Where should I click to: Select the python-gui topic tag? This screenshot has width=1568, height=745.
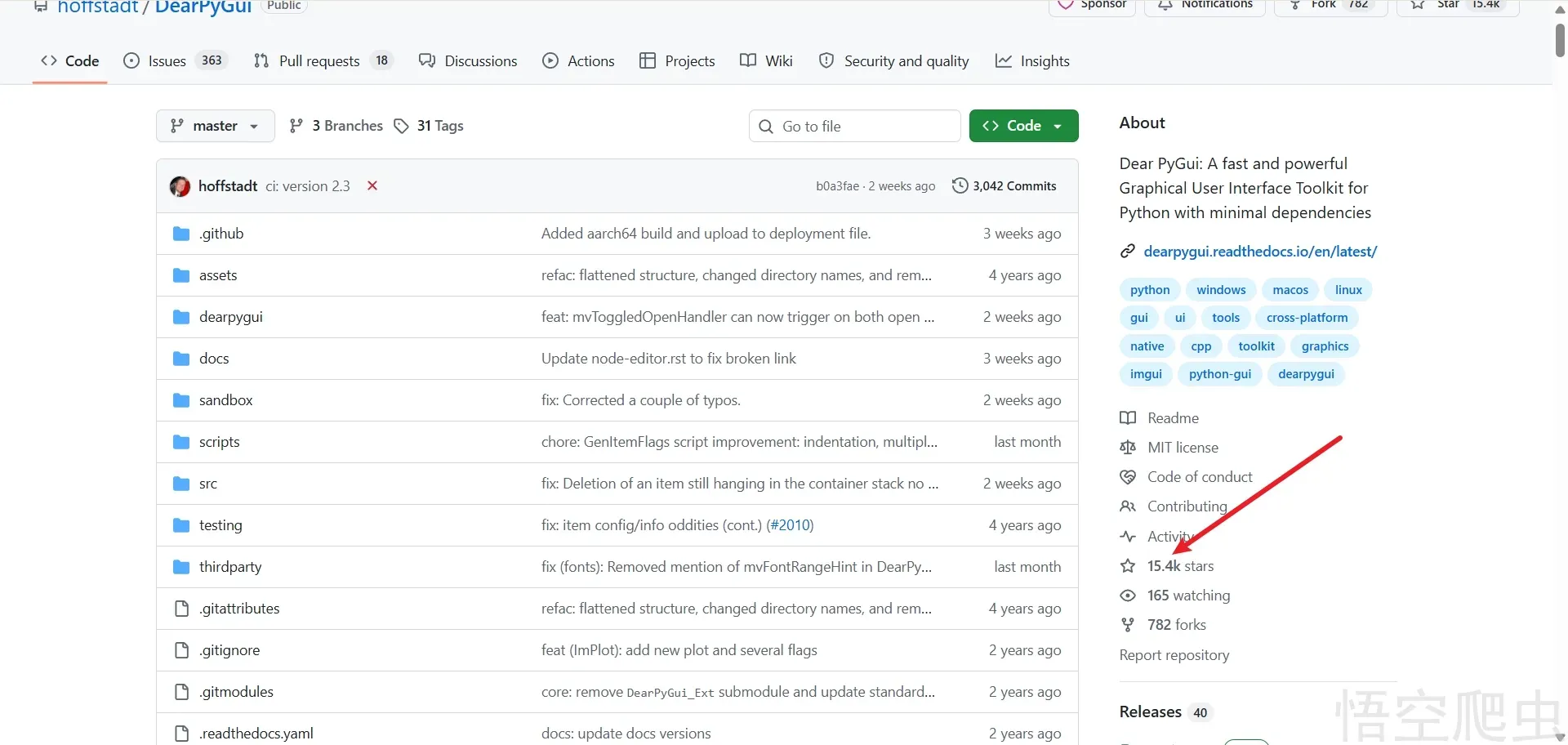(1219, 374)
